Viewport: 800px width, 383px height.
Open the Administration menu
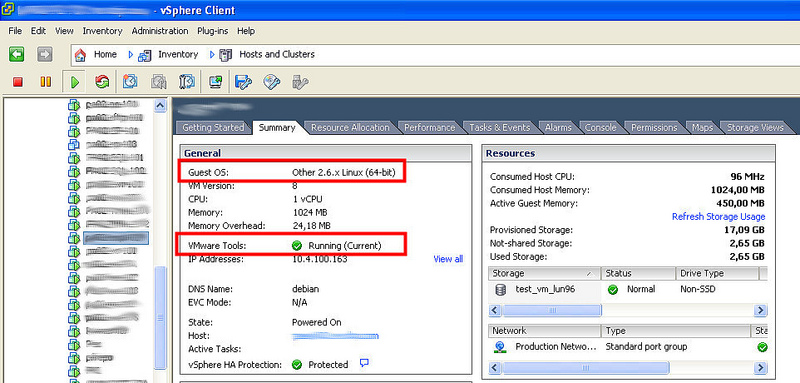click(160, 31)
